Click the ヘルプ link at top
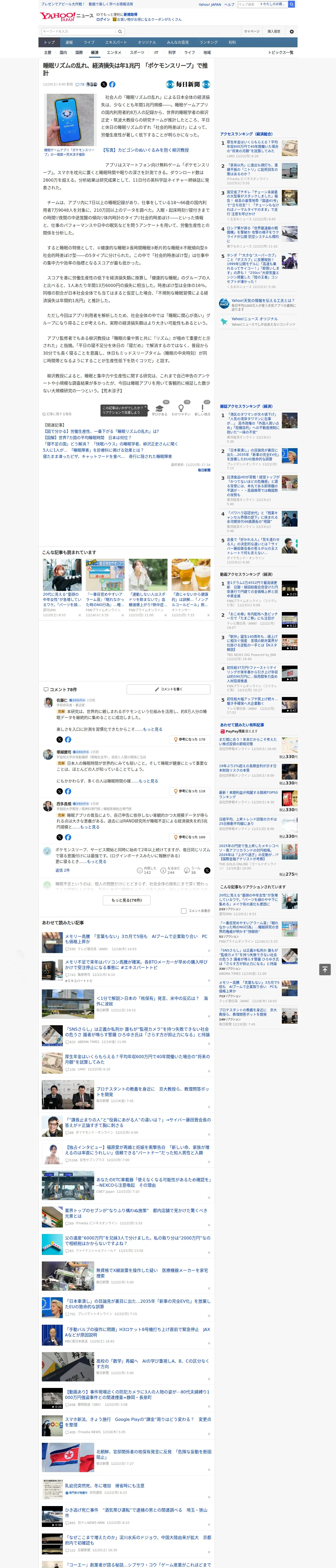336x1568 pixels. 229,4
